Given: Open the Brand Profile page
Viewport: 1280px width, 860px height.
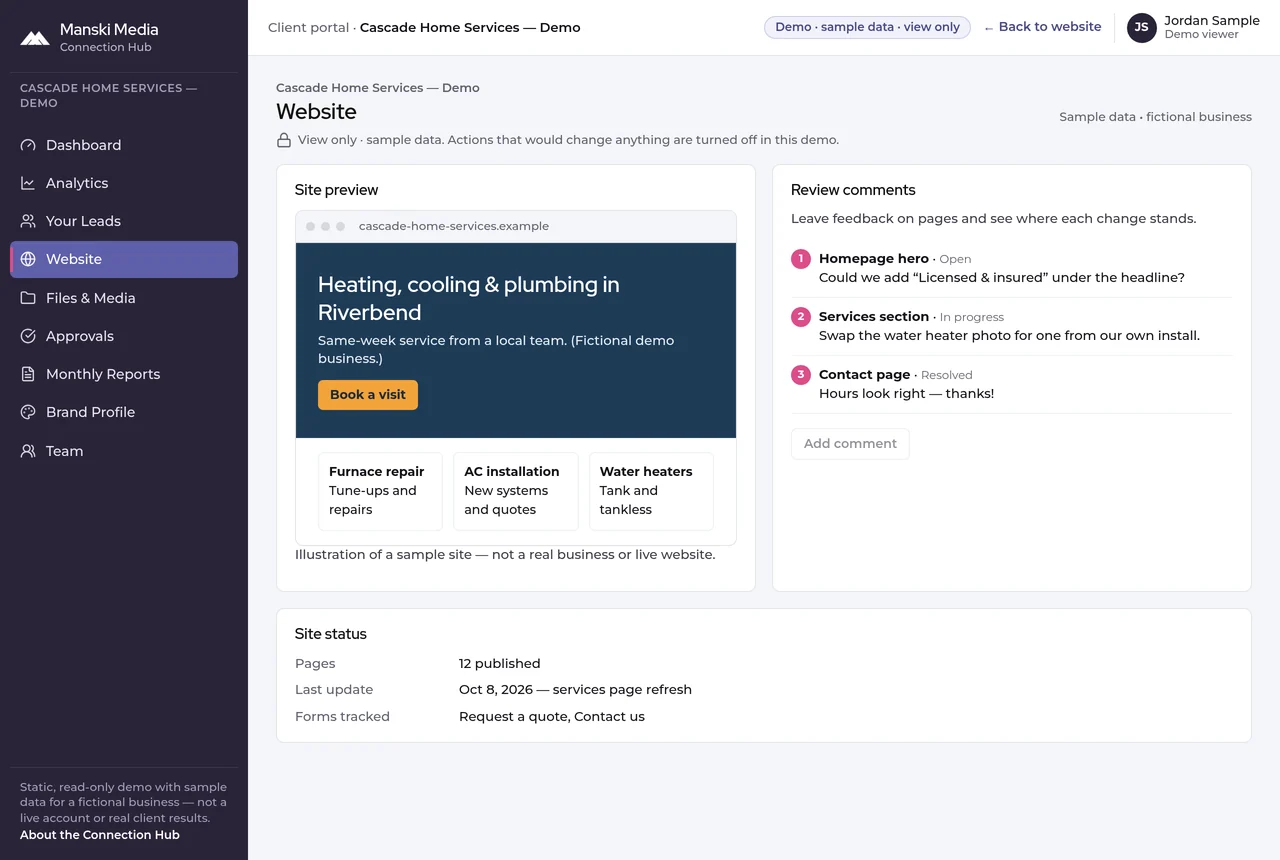Looking at the screenshot, I should pyautogui.click(x=124, y=412).
